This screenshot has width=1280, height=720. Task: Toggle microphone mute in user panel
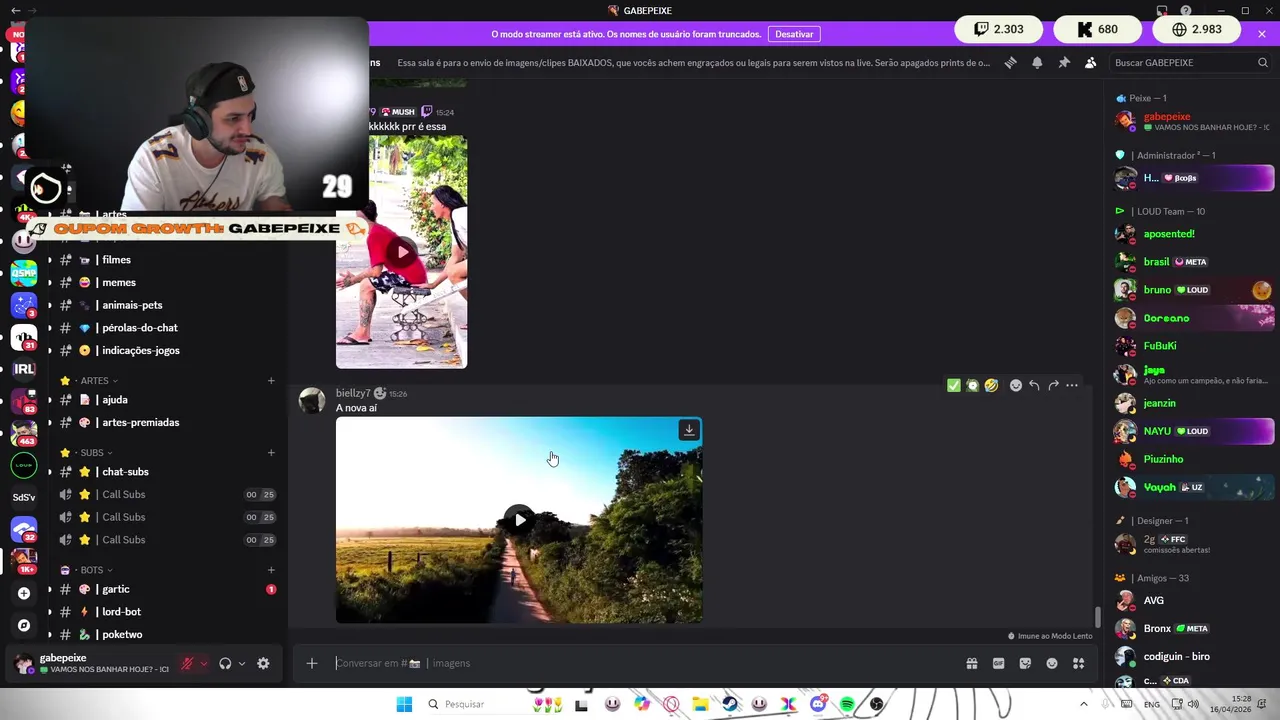187,663
